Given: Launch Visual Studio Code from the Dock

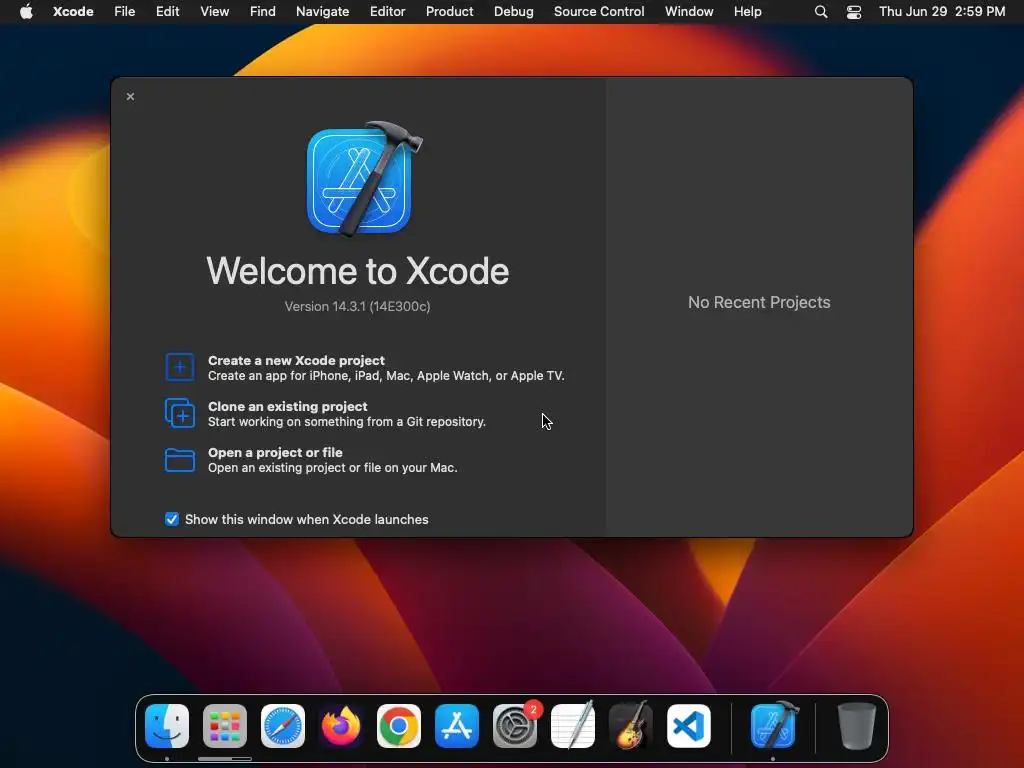Looking at the screenshot, I should coord(689,726).
